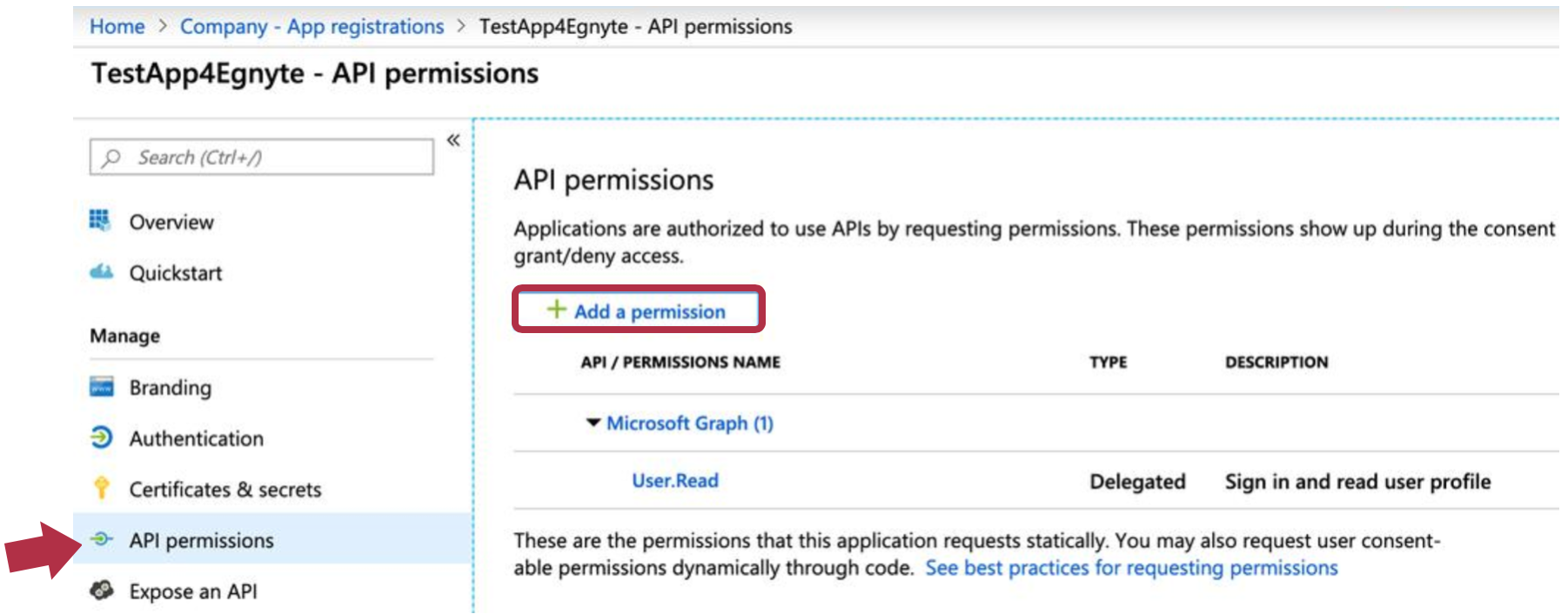Screen dimensions: 1568x614
Task: Open best practices for requesting permissions link
Action: tap(1131, 568)
